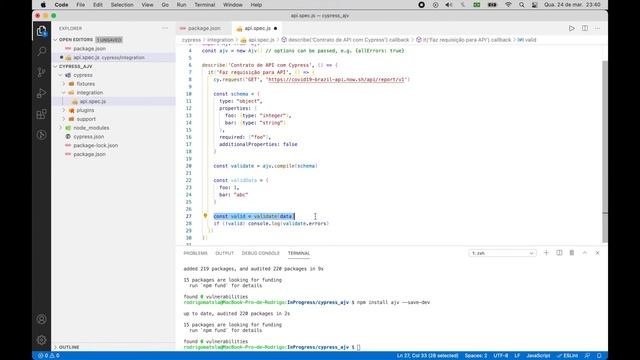Maximize the panel with up chevron
This screenshot has width=640, height=360.
tap(584, 253)
